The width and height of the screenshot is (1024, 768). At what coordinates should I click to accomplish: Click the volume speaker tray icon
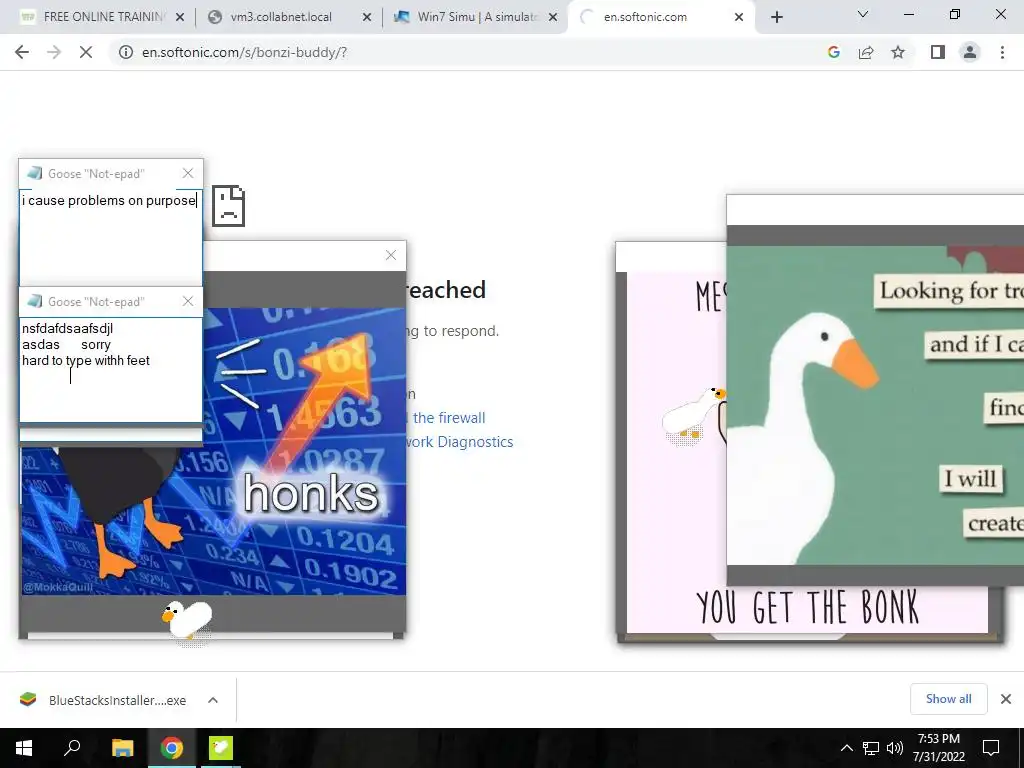tap(895, 748)
